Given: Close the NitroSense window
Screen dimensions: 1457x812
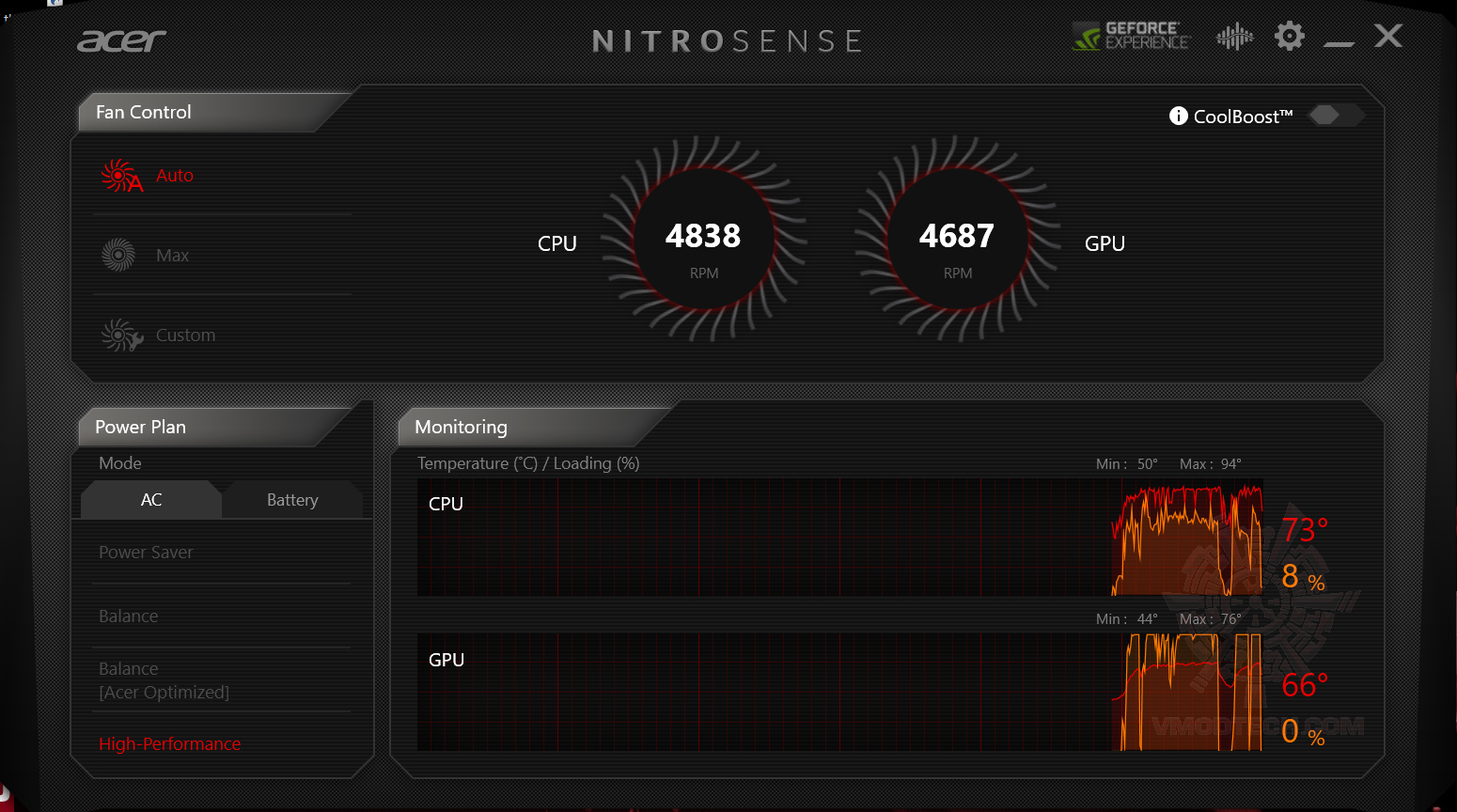Looking at the screenshot, I should coord(1388,36).
